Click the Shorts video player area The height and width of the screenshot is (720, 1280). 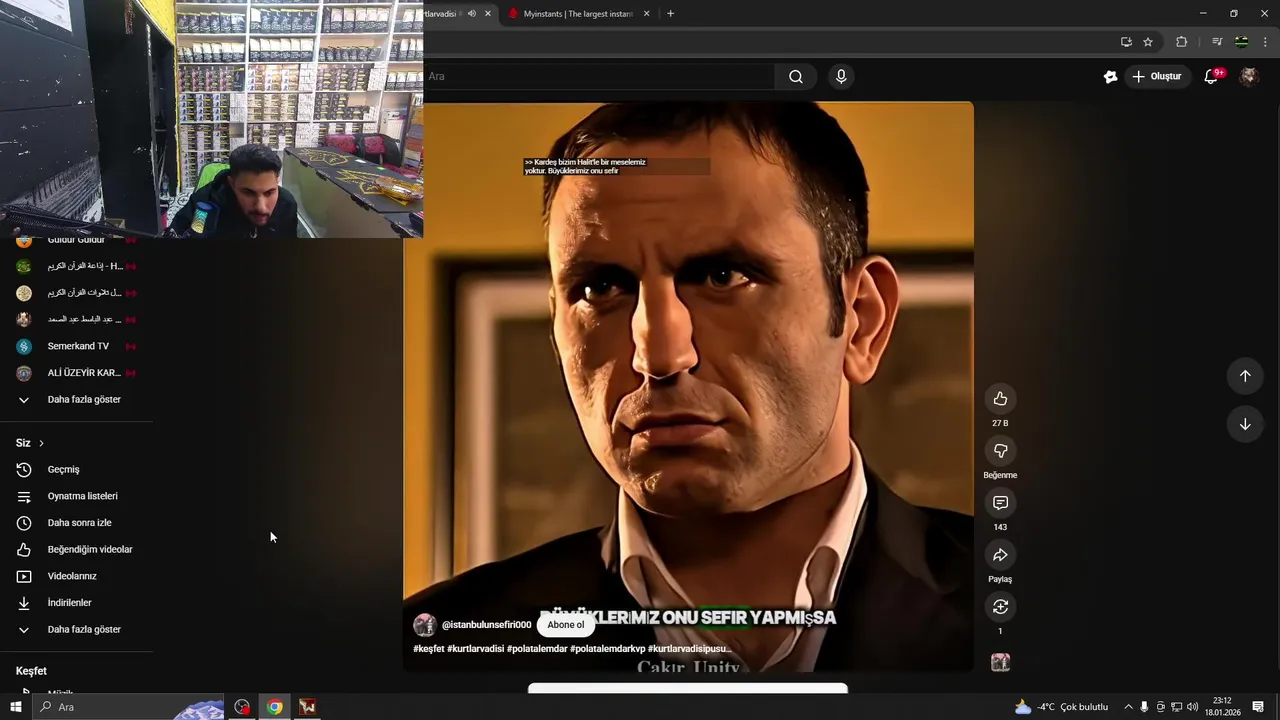click(688, 386)
